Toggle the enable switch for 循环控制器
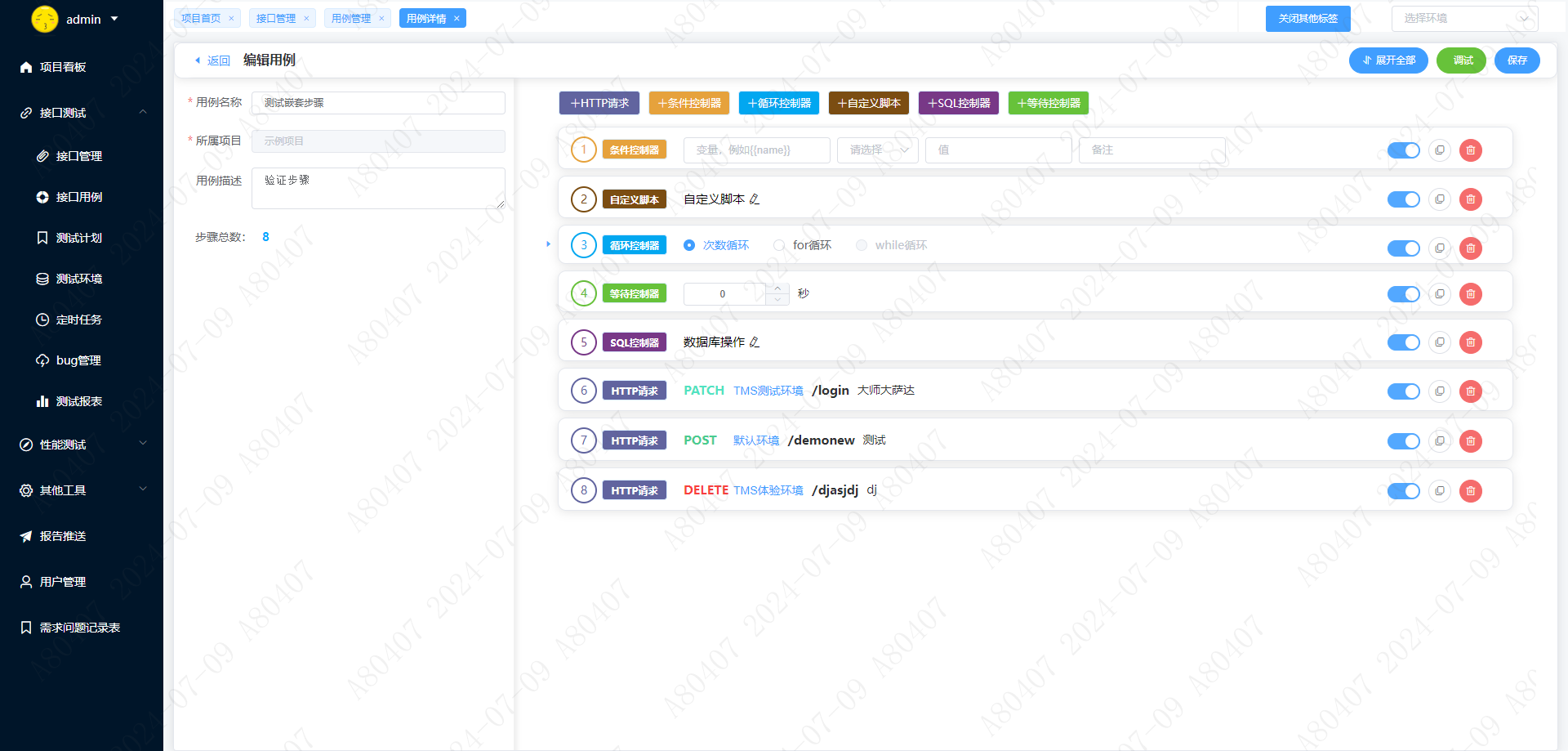 click(x=1404, y=248)
